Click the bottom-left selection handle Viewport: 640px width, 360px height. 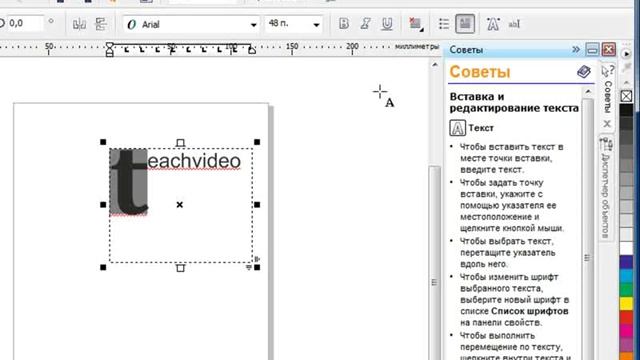coord(103,267)
